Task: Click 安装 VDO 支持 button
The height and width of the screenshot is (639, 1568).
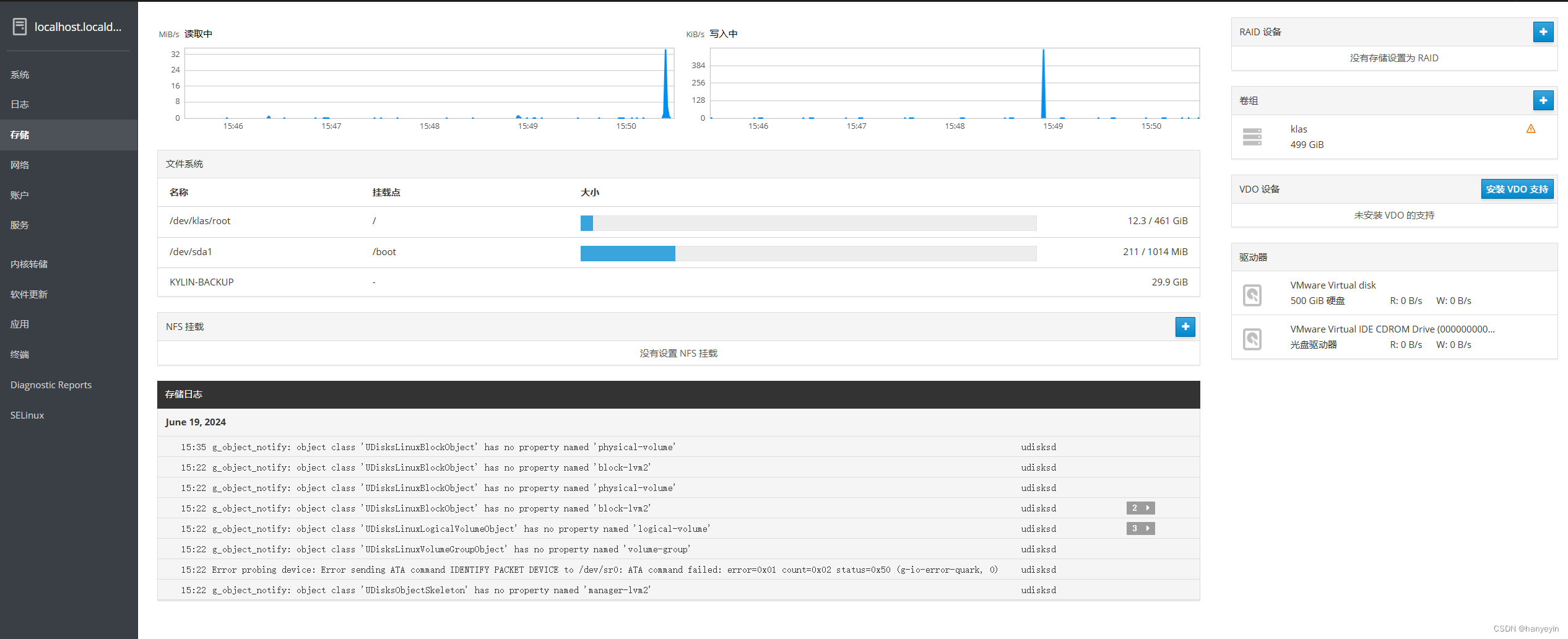Action: pyautogui.click(x=1517, y=189)
